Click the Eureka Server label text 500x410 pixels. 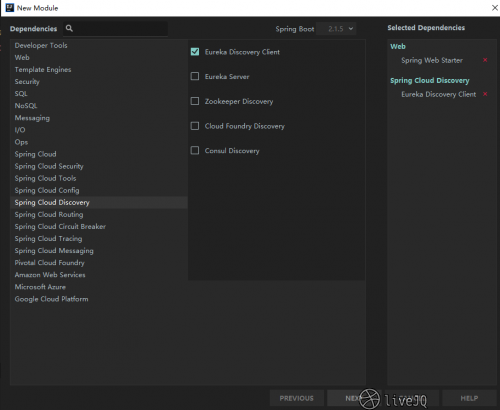point(227,77)
